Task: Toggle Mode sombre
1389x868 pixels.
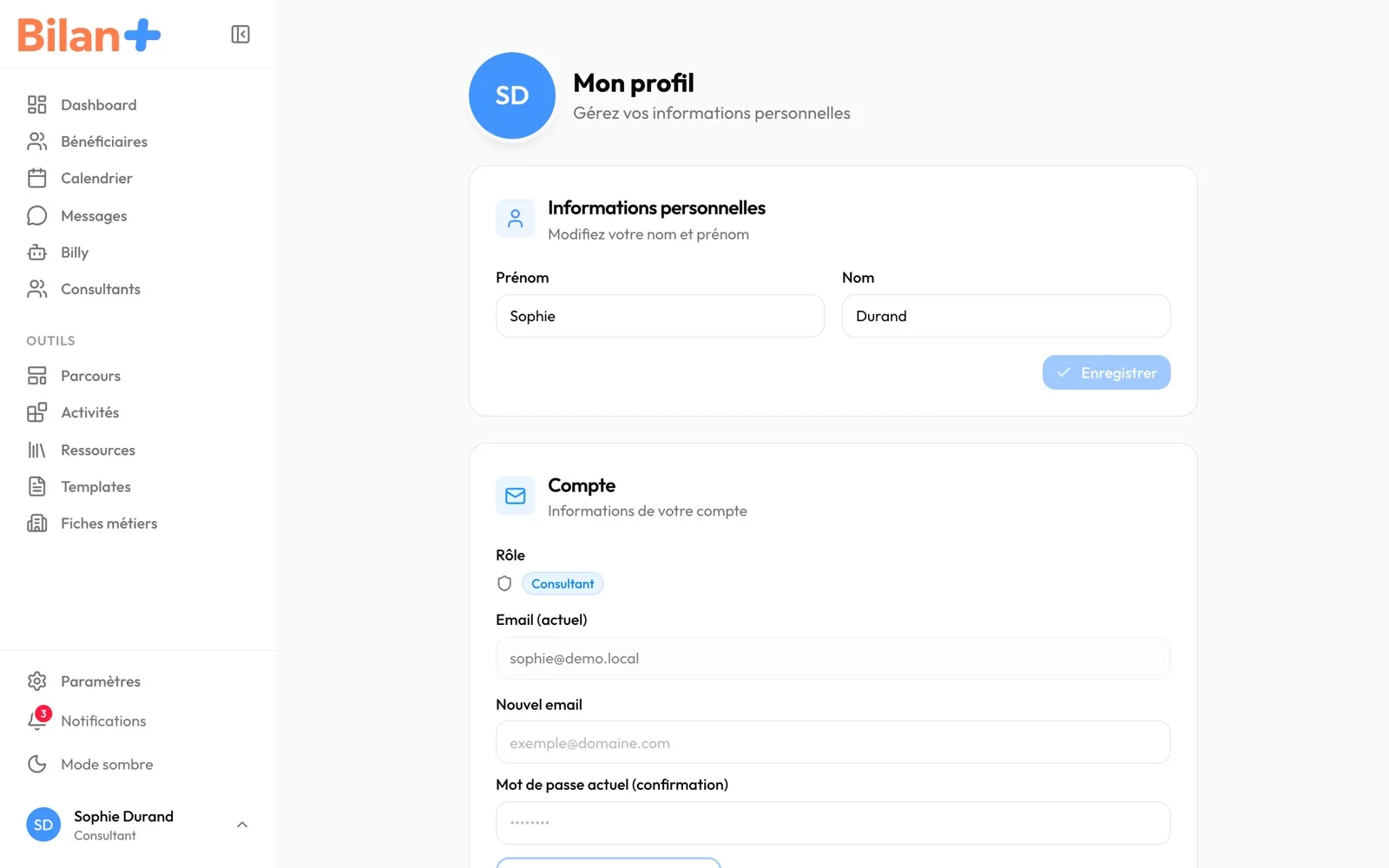Action: pyautogui.click(x=139, y=764)
